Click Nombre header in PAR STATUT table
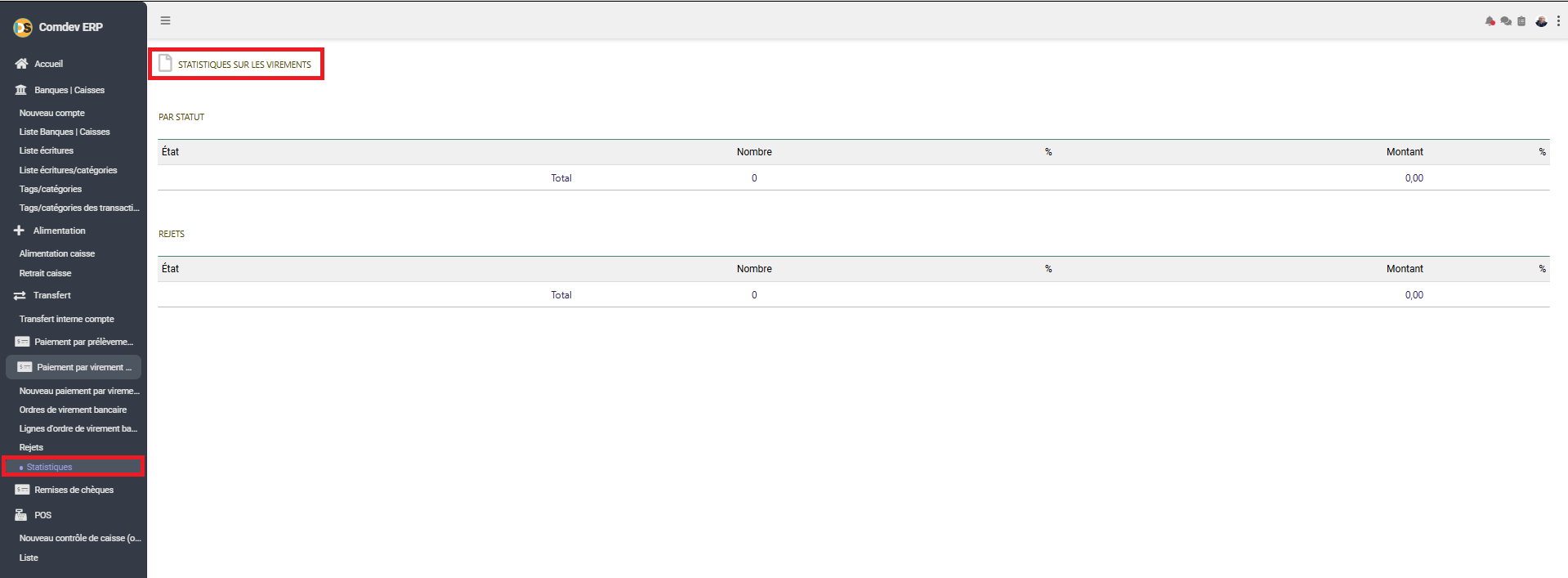The height and width of the screenshot is (578, 1568). pos(754,152)
